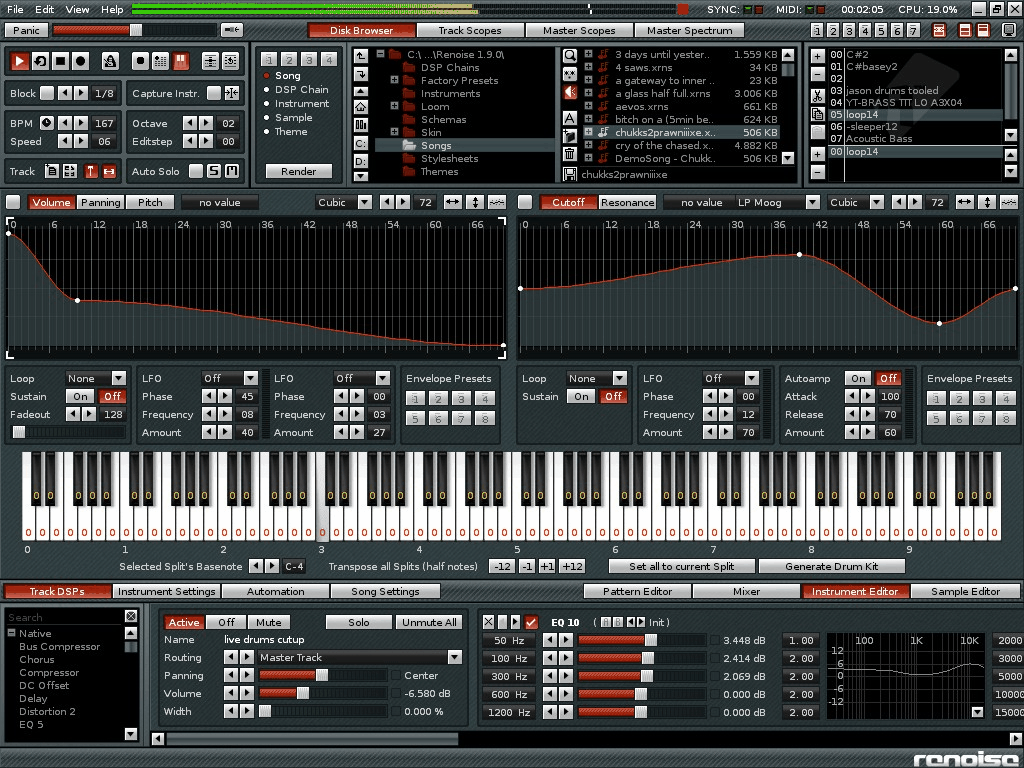This screenshot has height=768, width=1024.
Task: Open the LP Moog filter type dropdown
Action: [778, 202]
